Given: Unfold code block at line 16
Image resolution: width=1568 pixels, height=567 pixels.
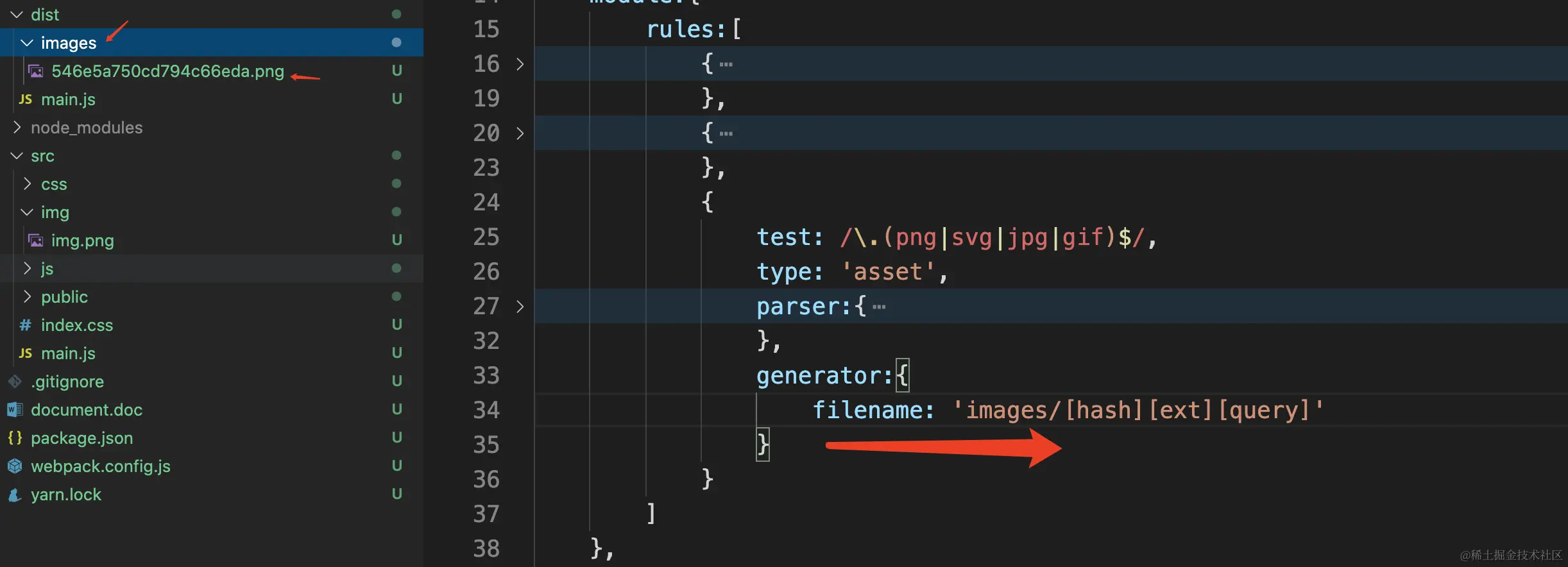Looking at the screenshot, I should [520, 64].
